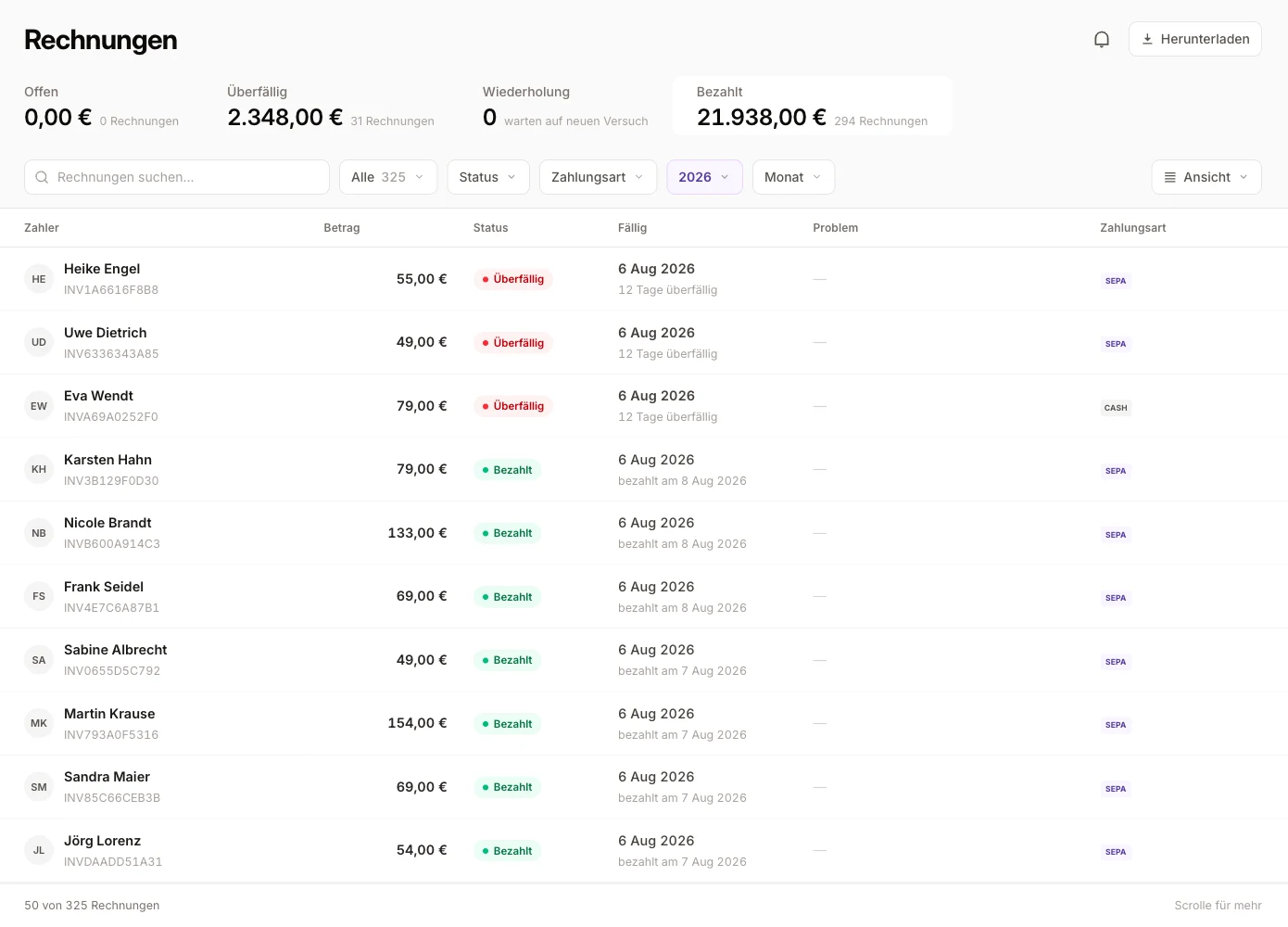1288x927 pixels.
Task: Click the Status column header
Action: click(491, 228)
